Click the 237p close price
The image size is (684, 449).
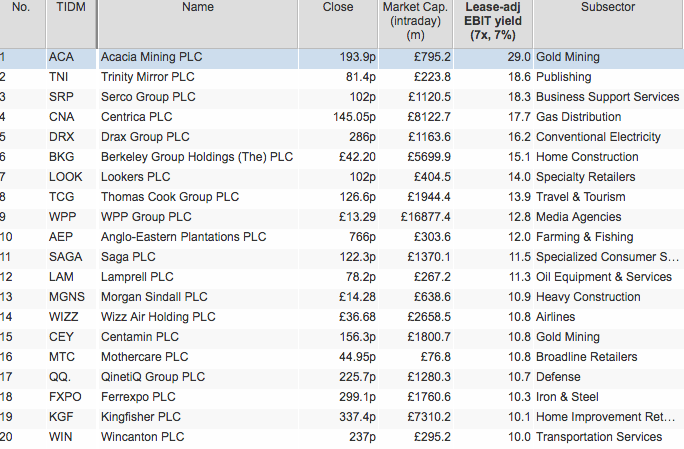tap(363, 438)
